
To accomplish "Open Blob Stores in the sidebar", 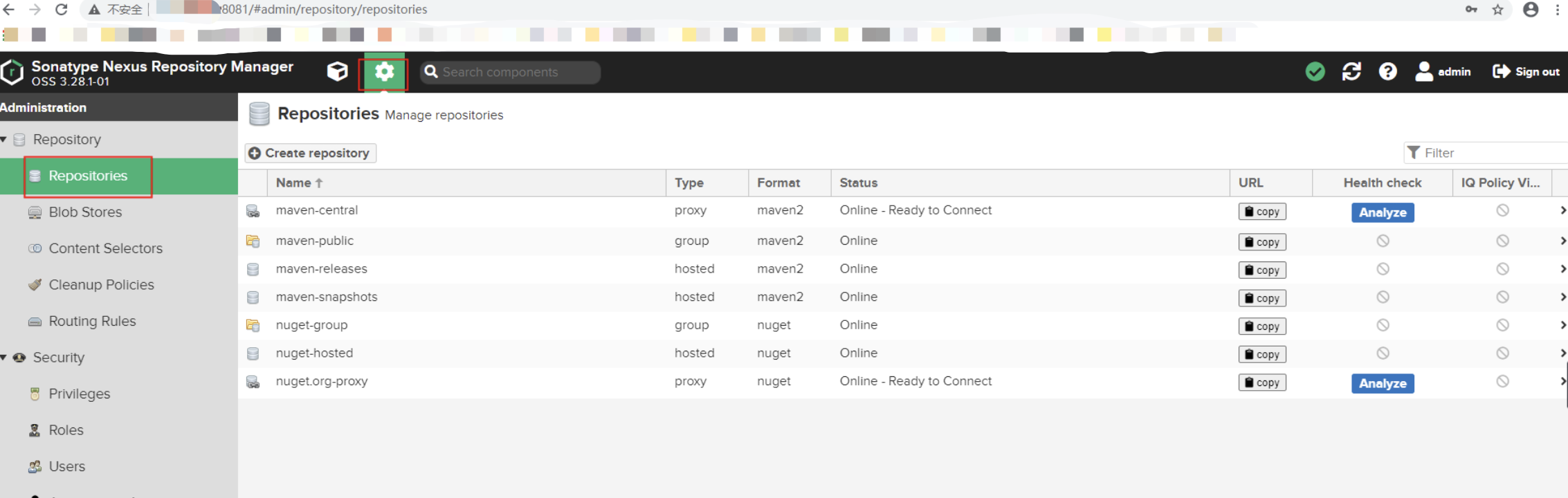I will point(85,212).
